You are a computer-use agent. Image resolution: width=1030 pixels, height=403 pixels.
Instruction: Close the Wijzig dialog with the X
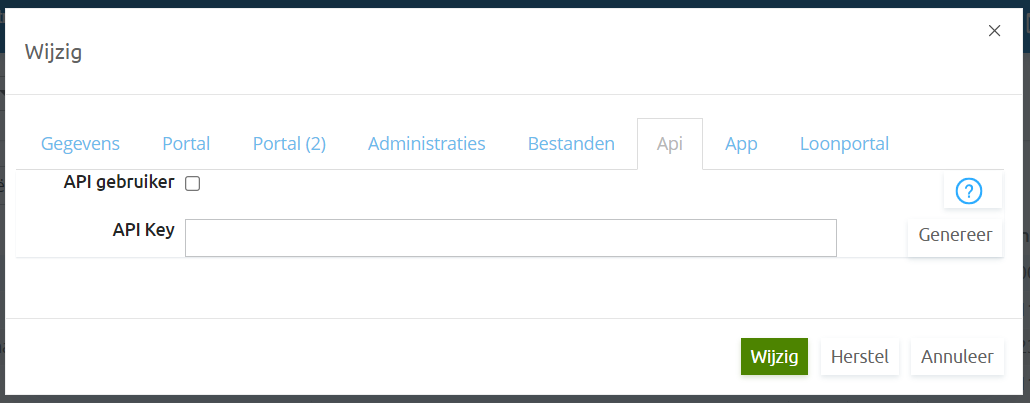click(x=995, y=30)
